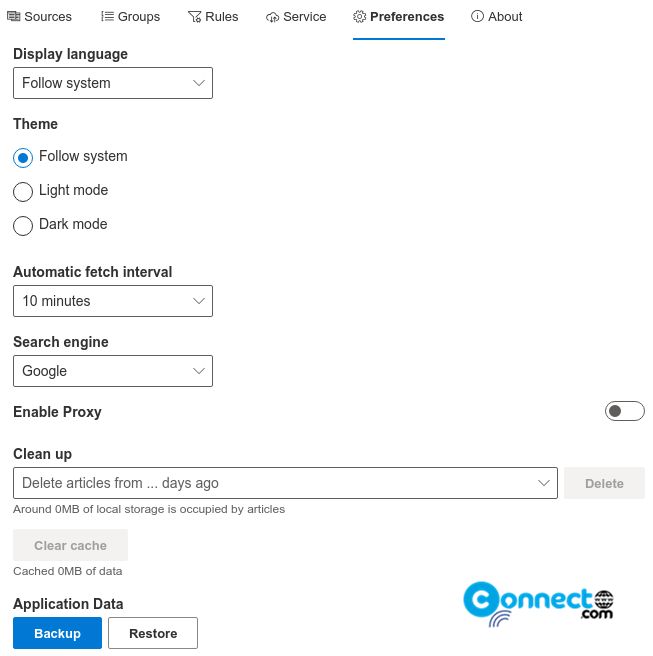The width and height of the screenshot is (653, 656).
Task: Choose Light mode theme
Action: pos(23,192)
